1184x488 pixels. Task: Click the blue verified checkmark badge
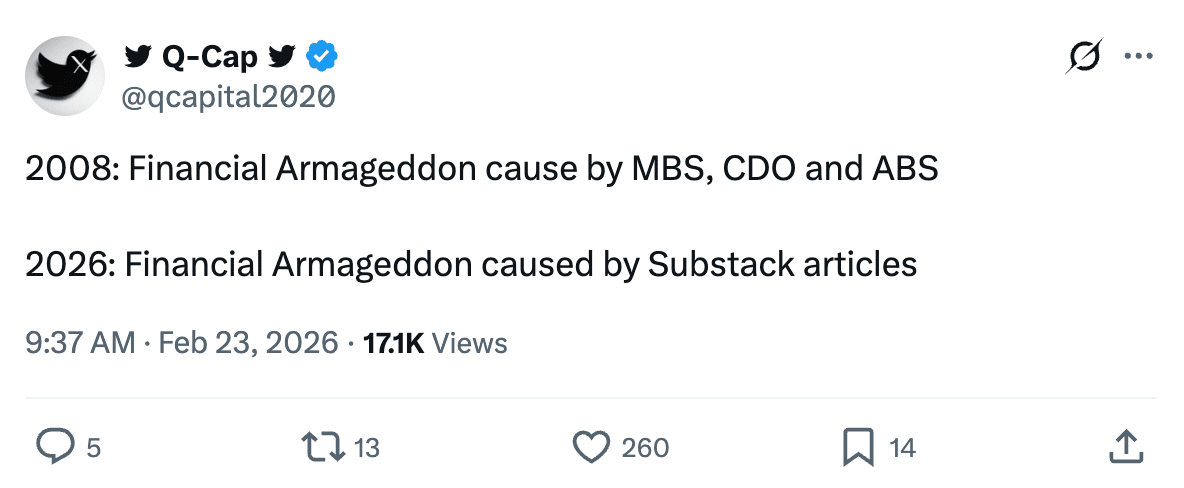(322, 58)
